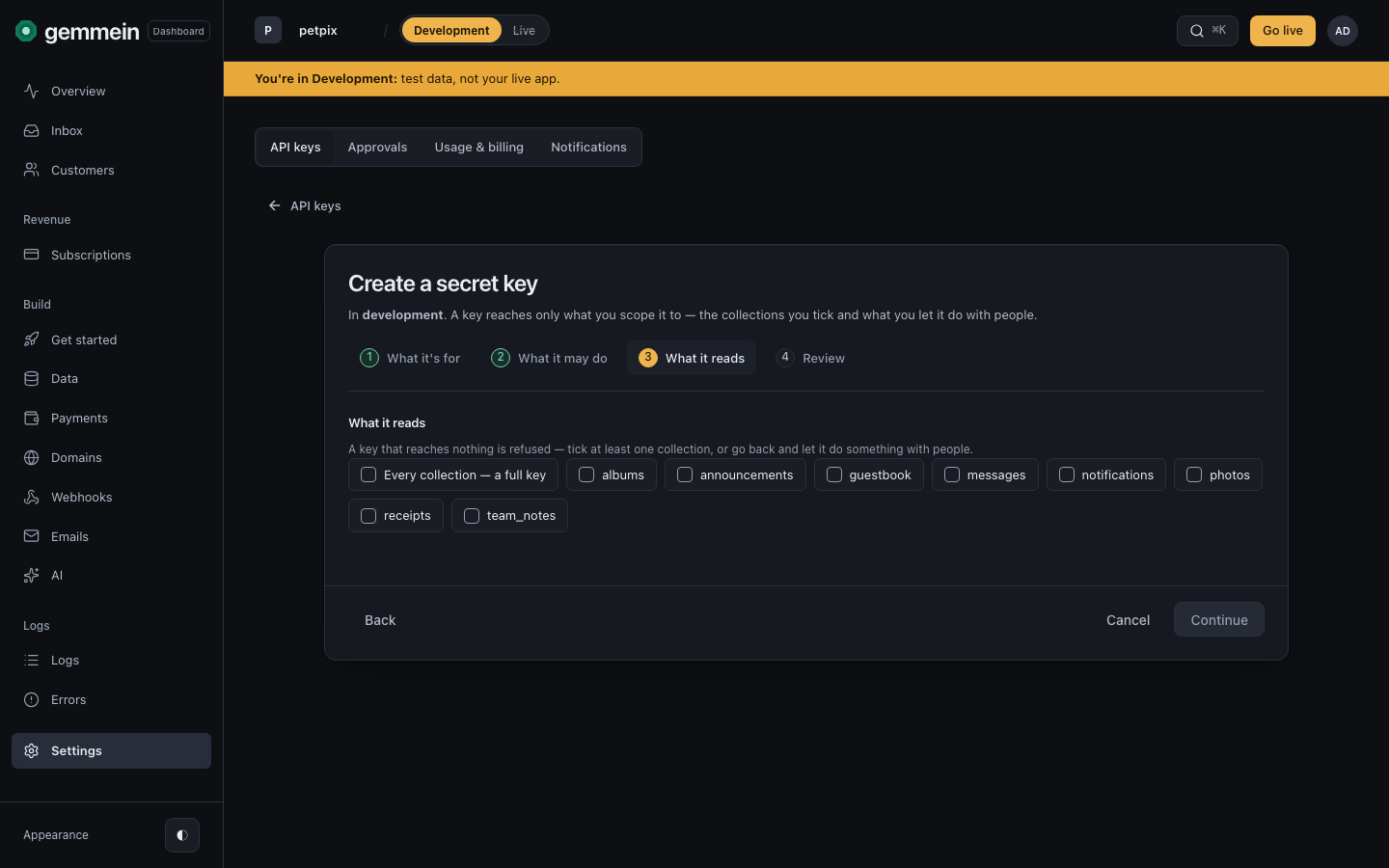Viewport: 1389px width, 868px height.
Task: Open the petpix project switcher
Action: tap(311, 31)
